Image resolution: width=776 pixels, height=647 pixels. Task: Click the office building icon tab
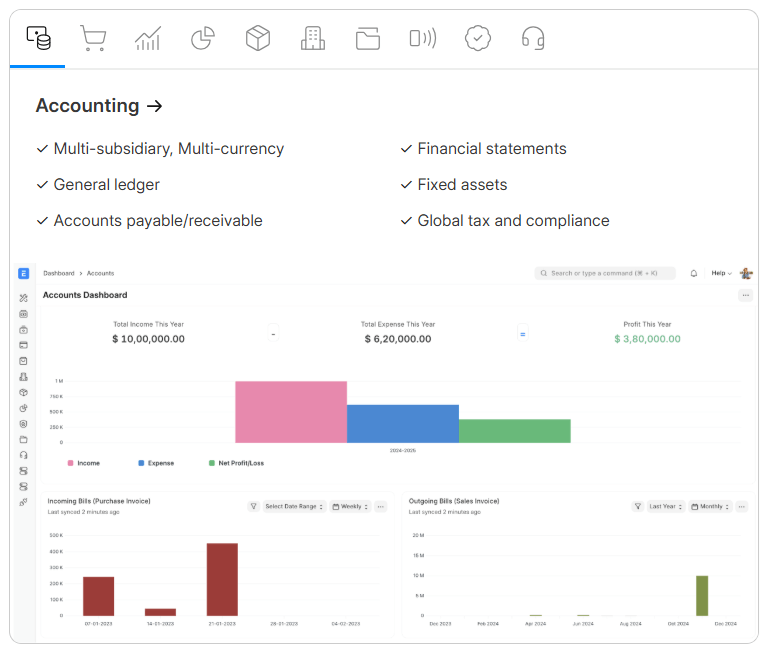[x=313, y=39]
